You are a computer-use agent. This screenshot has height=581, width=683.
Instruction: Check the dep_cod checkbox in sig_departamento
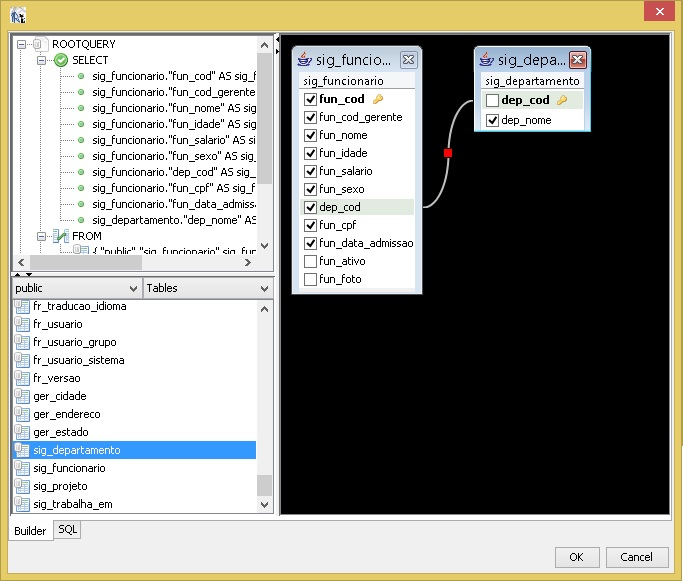point(492,101)
